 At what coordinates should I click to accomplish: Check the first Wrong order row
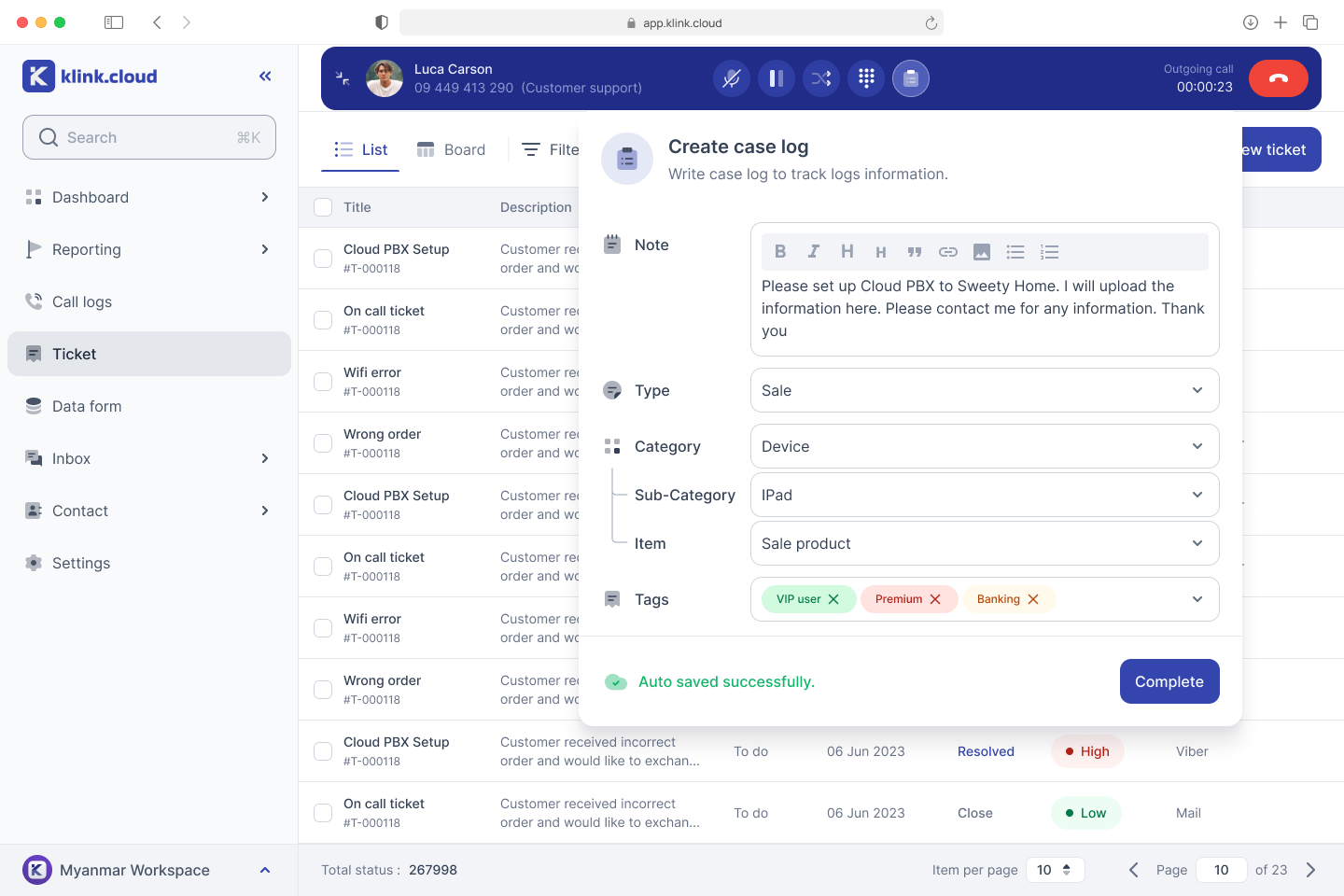(323, 443)
